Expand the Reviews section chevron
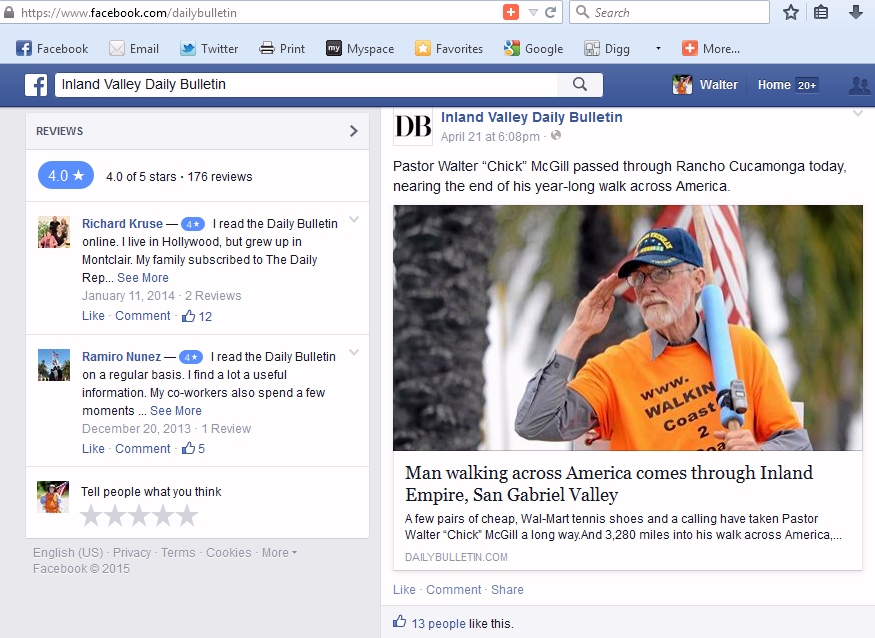 coord(353,131)
